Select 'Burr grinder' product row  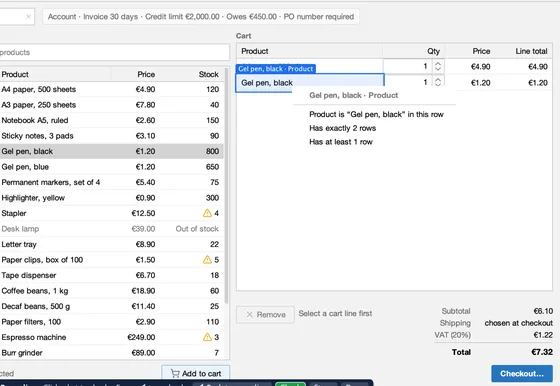pyautogui.click(x=112, y=353)
